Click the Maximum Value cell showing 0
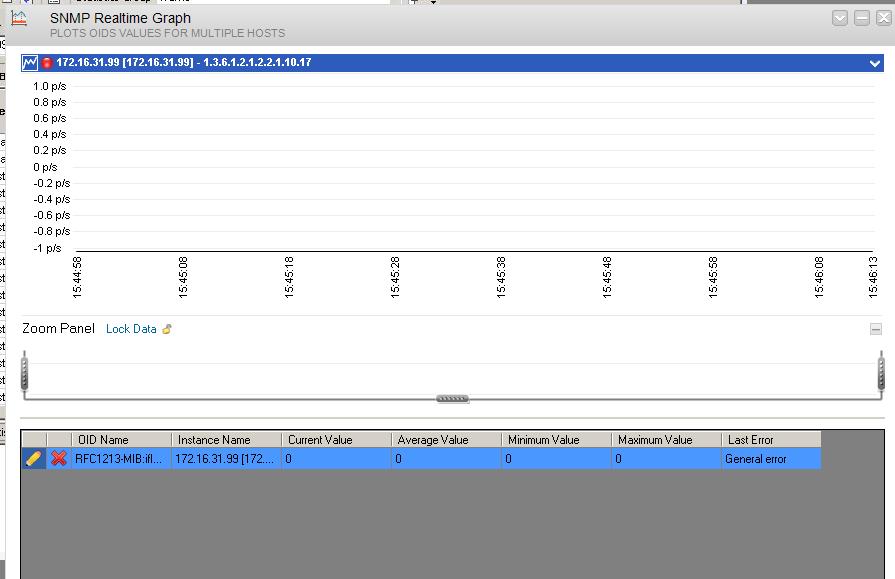 (x=667, y=459)
